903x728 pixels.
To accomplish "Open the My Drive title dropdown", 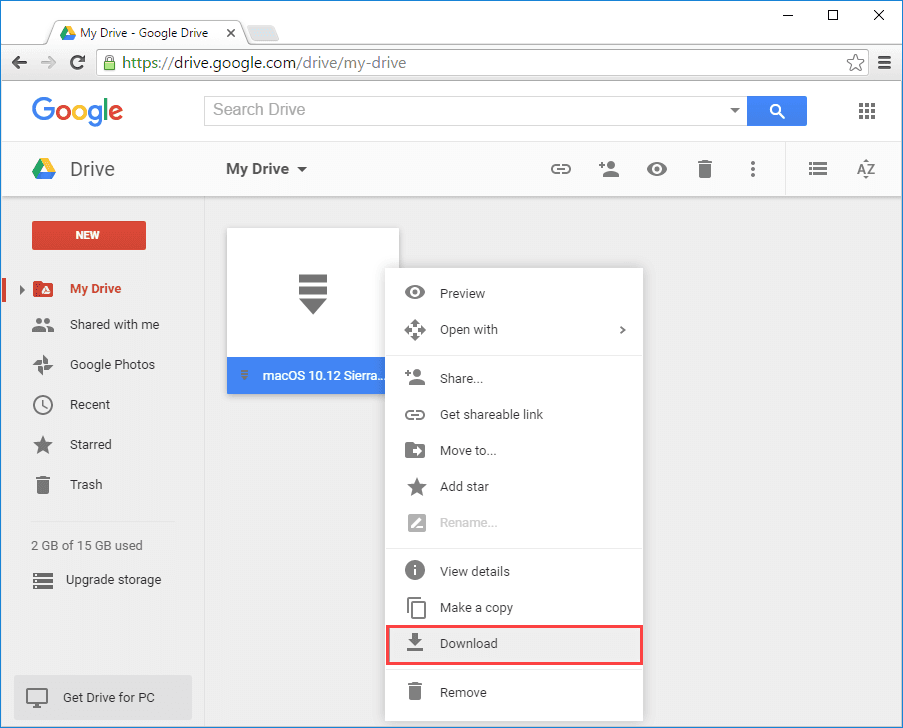I will coord(267,169).
